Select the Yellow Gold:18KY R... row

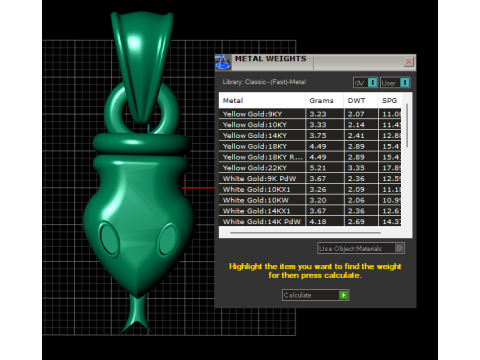coord(310,157)
